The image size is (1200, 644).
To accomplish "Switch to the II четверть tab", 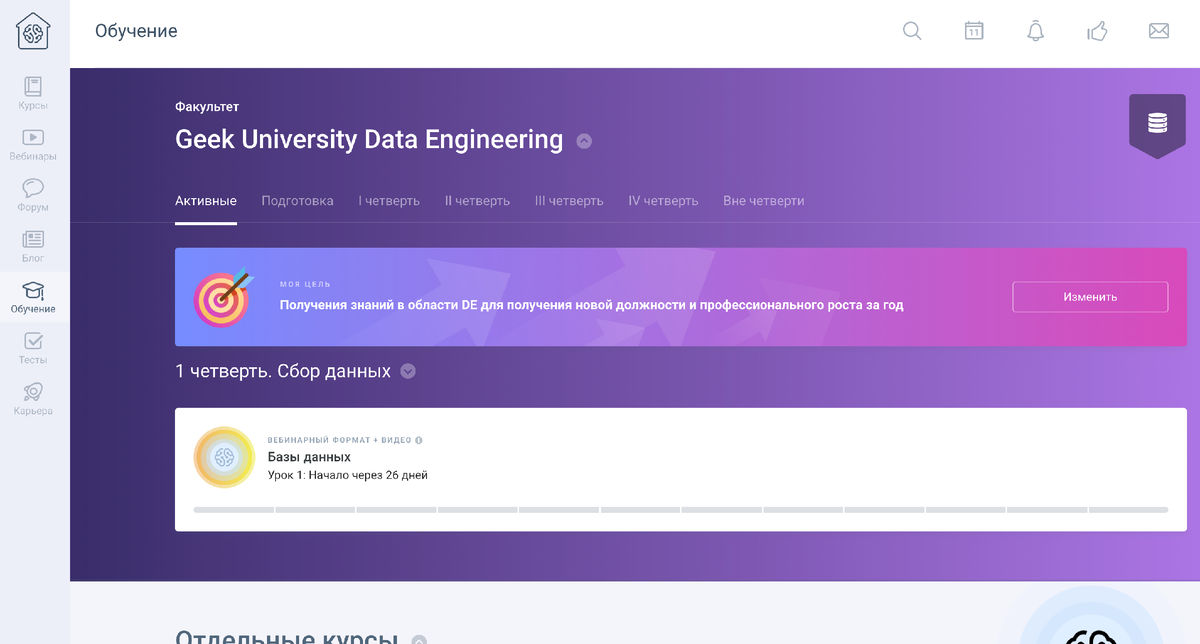I will [477, 201].
